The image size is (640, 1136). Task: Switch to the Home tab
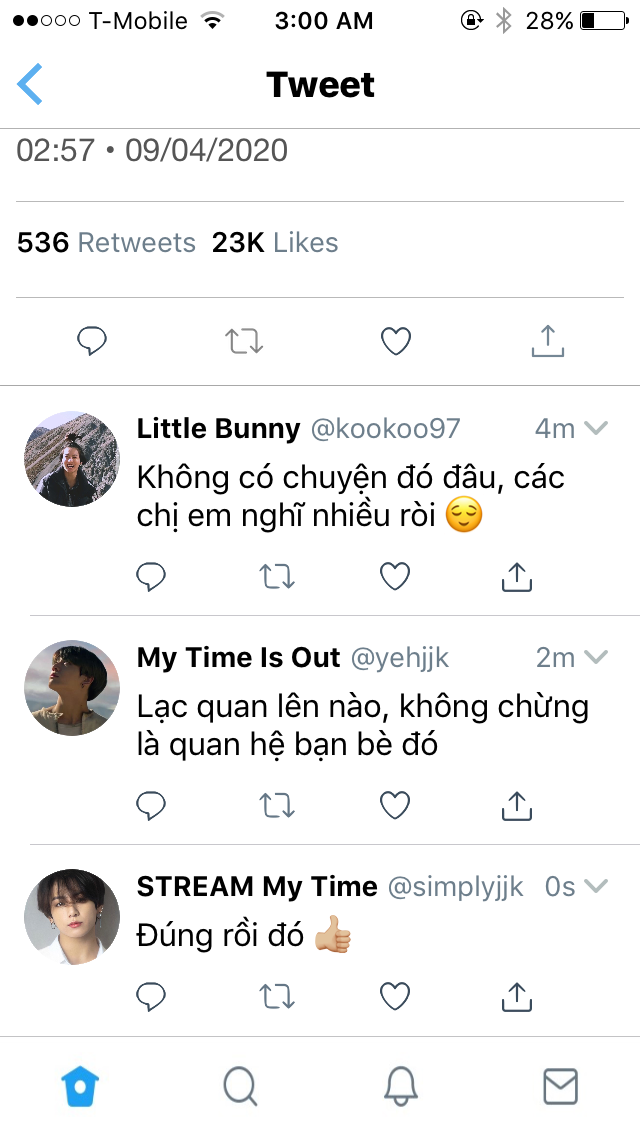80,1087
